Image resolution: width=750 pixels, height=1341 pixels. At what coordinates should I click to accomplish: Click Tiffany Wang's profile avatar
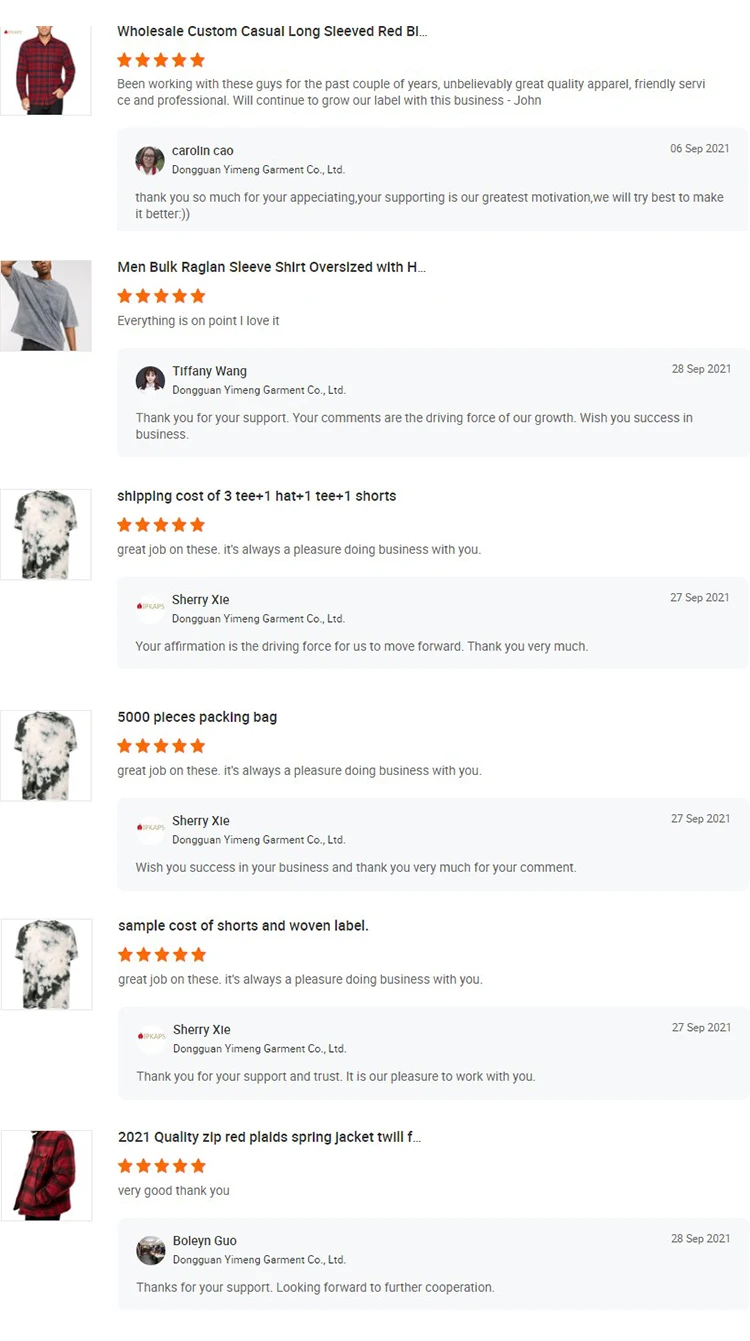point(150,380)
